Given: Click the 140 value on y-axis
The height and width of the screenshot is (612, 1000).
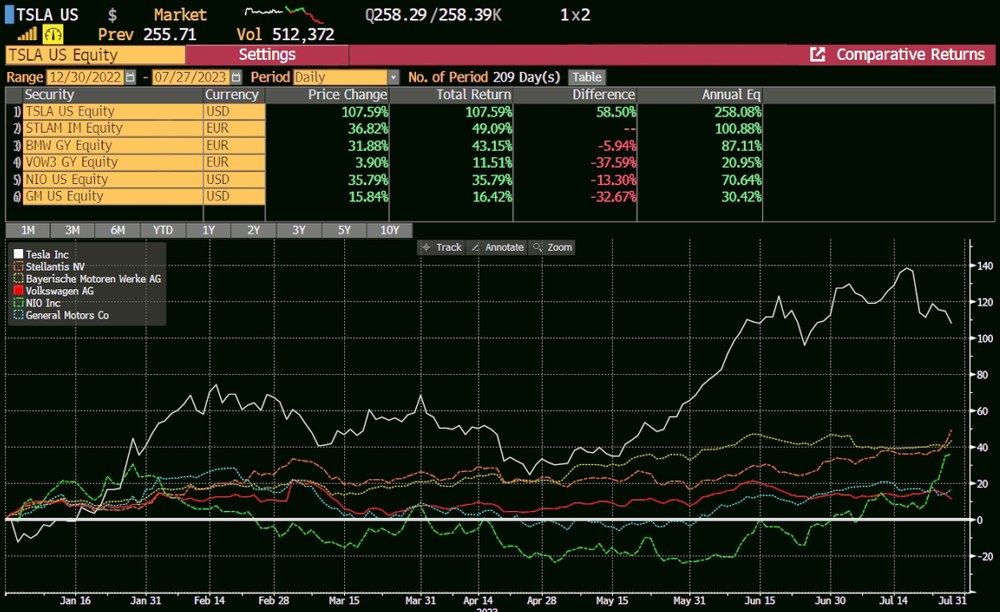Looking at the screenshot, I should [x=985, y=266].
